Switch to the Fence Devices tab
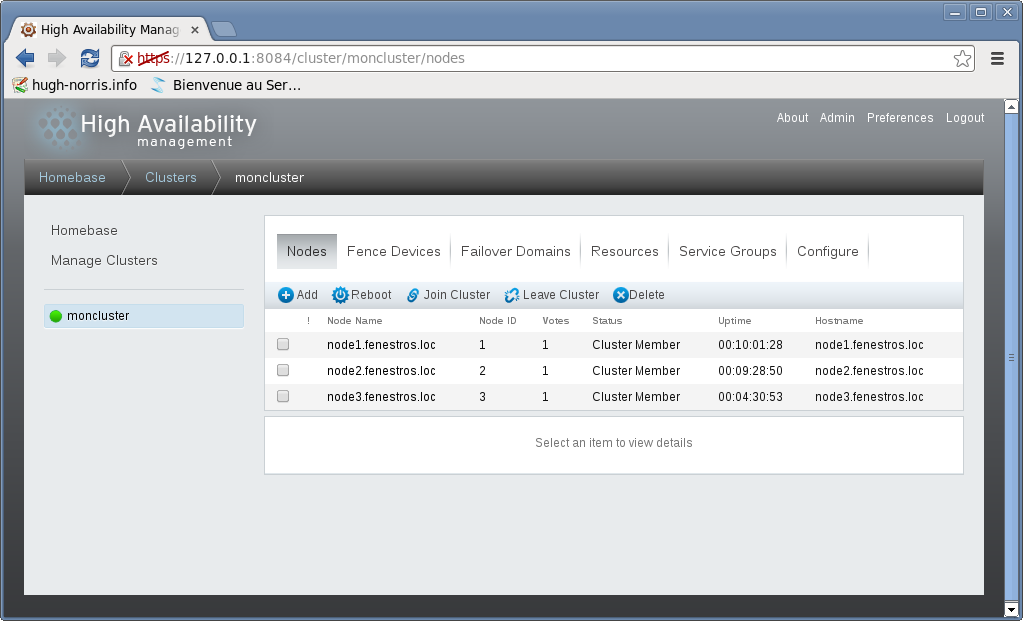The image size is (1023, 621). (x=393, y=251)
